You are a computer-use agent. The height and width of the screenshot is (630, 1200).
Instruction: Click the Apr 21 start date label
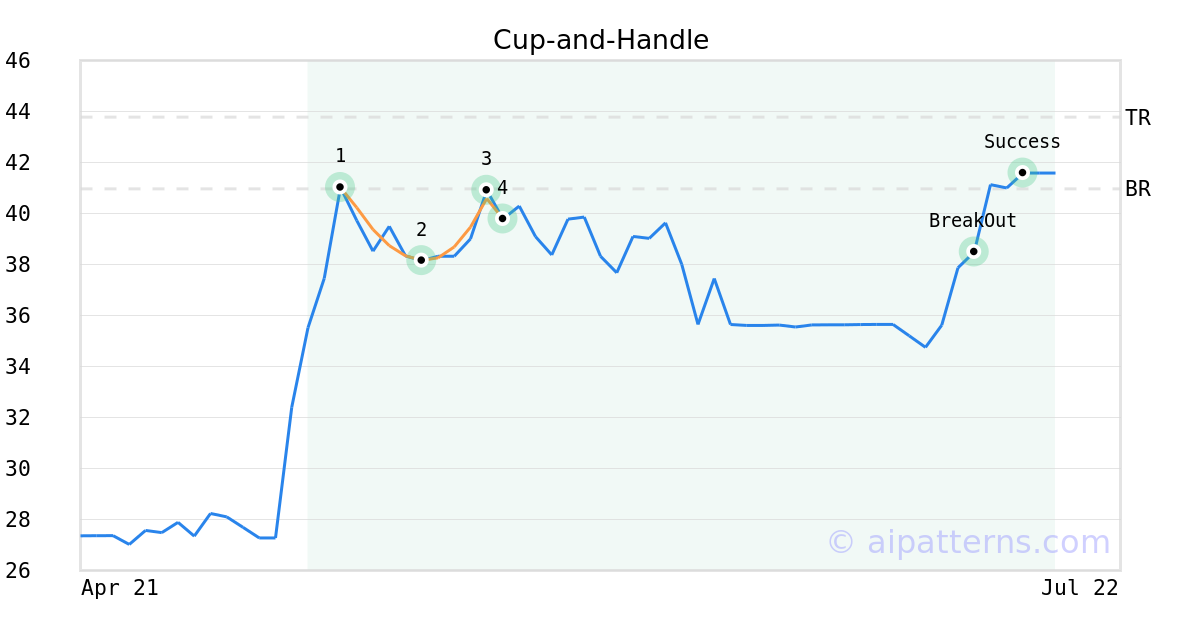(120, 588)
